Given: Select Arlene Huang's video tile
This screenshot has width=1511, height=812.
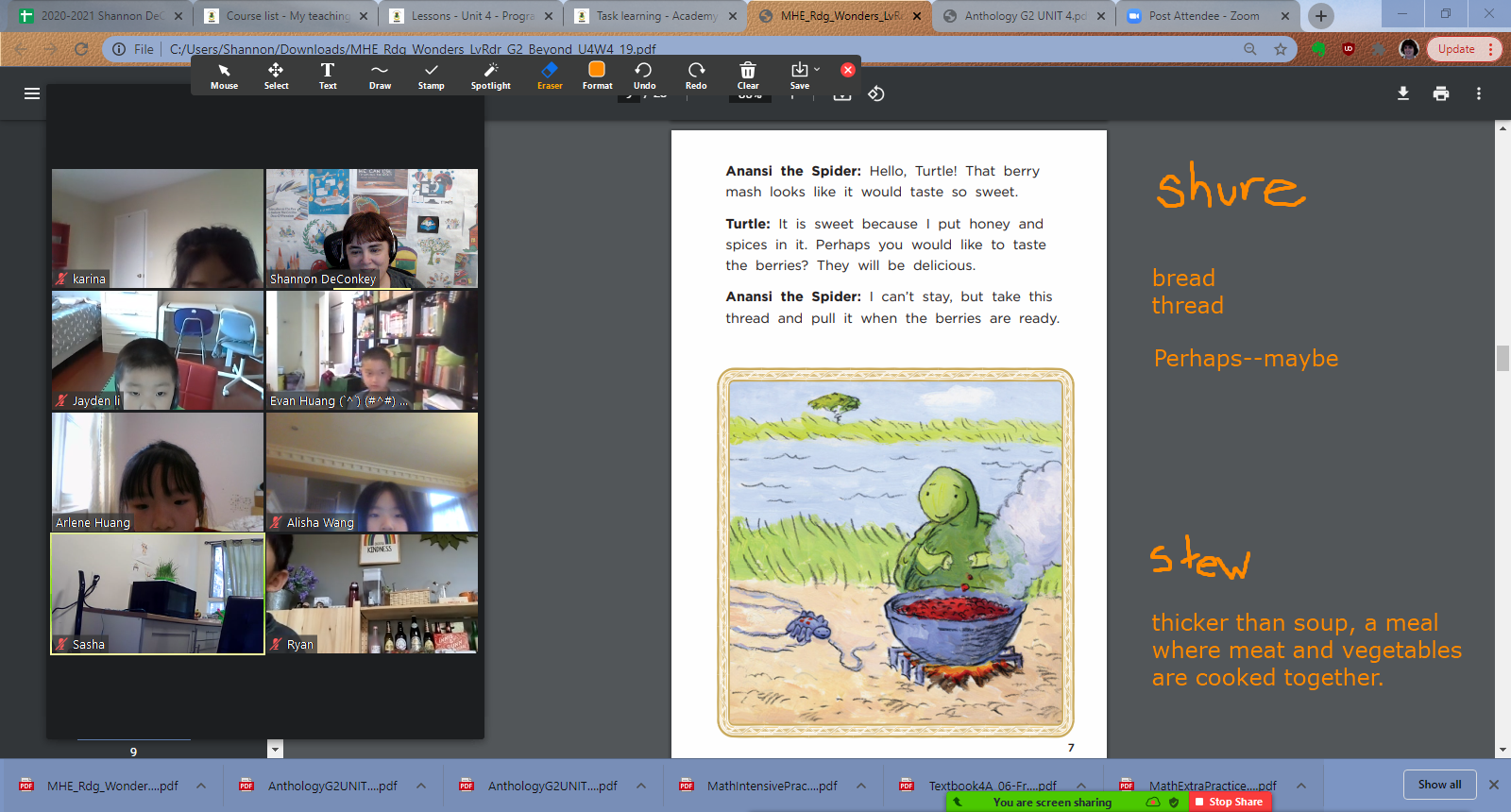Looking at the screenshot, I should point(158,472).
